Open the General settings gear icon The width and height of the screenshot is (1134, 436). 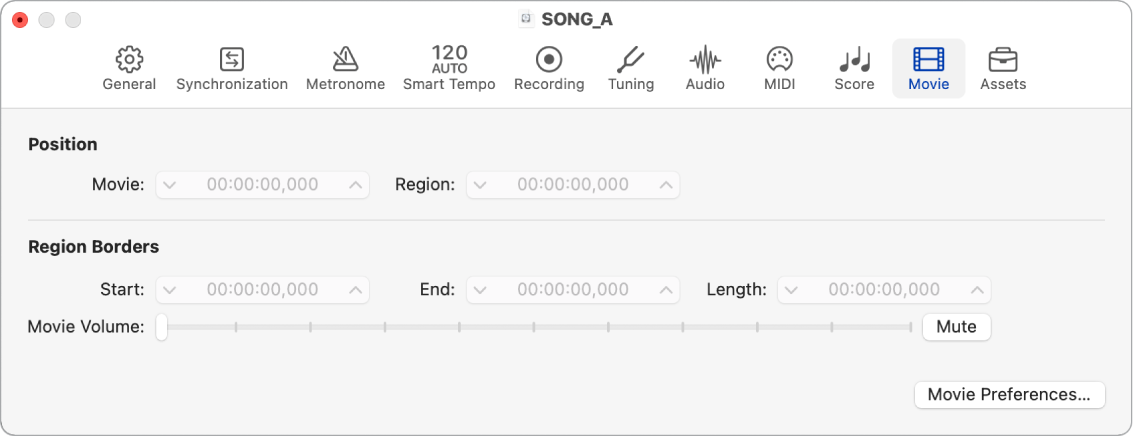coord(129,60)
